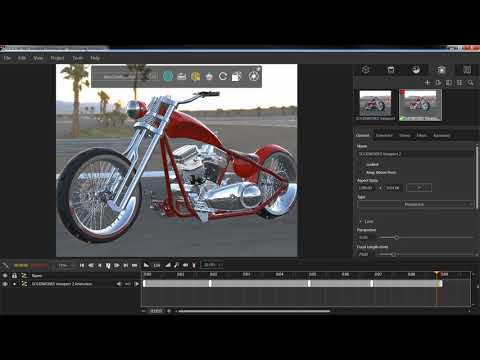The height and width of the screenshot is (360, 480).
Task: Click the aspect ratio height field
Action: 394,188
